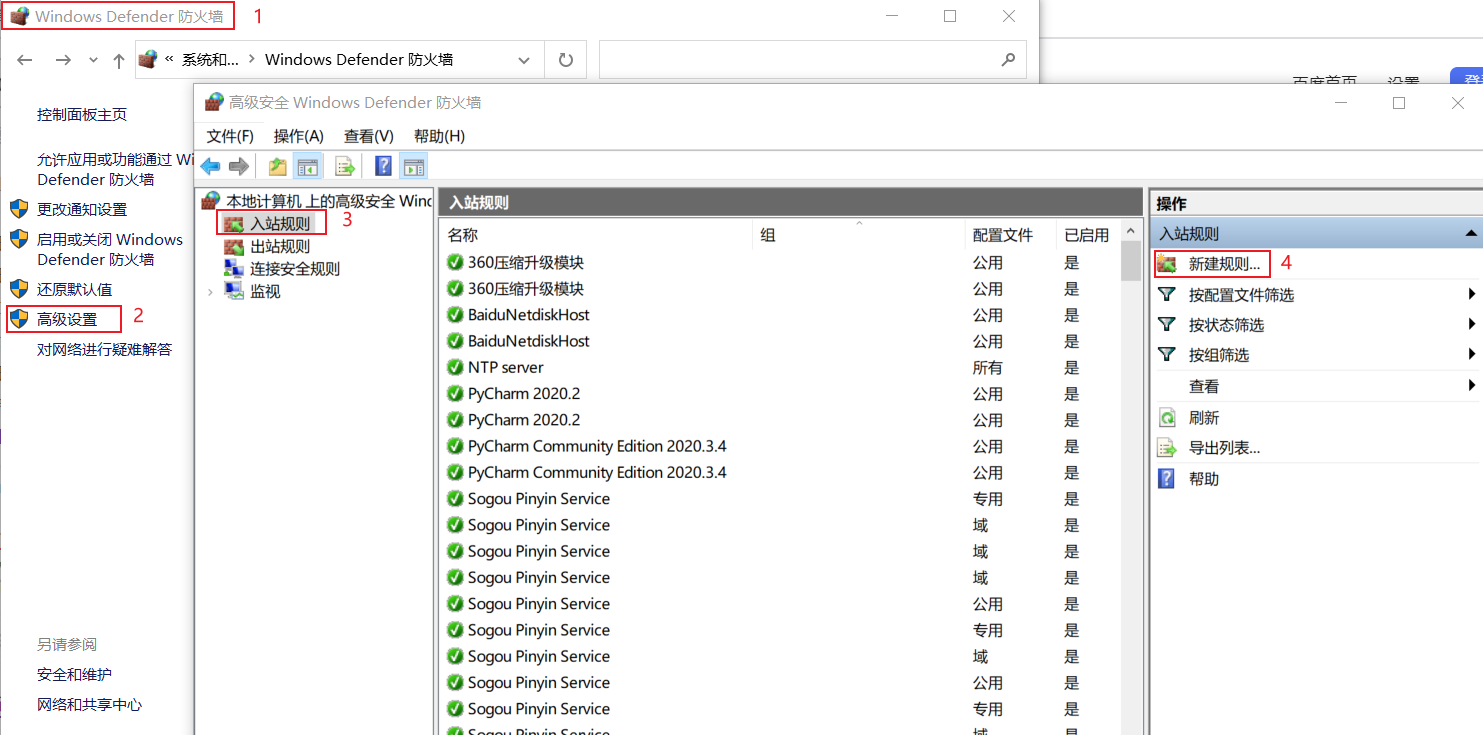Click the 刷新 refresh icon in the action pane
1483x735 pixels.
click(1166, 417)
